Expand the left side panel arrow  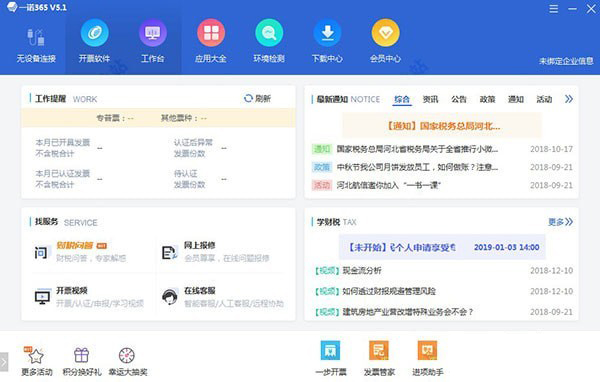pyautogui.click(x=4, y=362)
